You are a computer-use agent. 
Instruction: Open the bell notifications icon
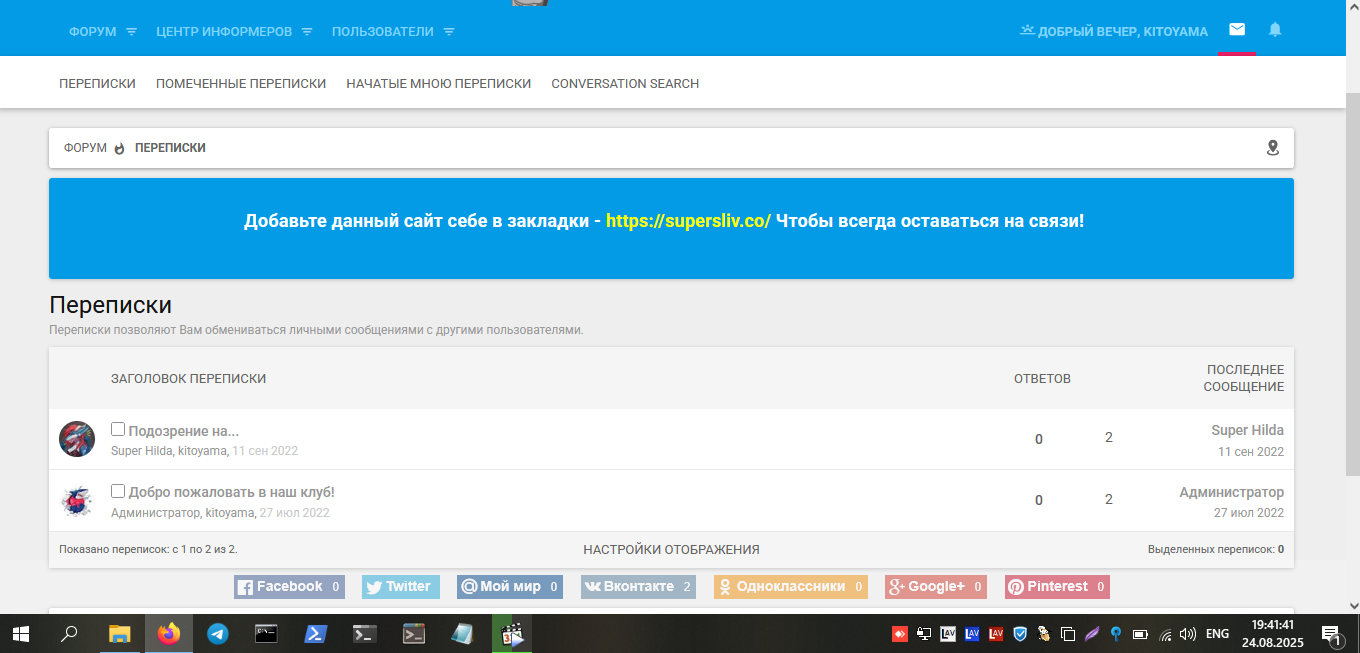click(1275, 30)
